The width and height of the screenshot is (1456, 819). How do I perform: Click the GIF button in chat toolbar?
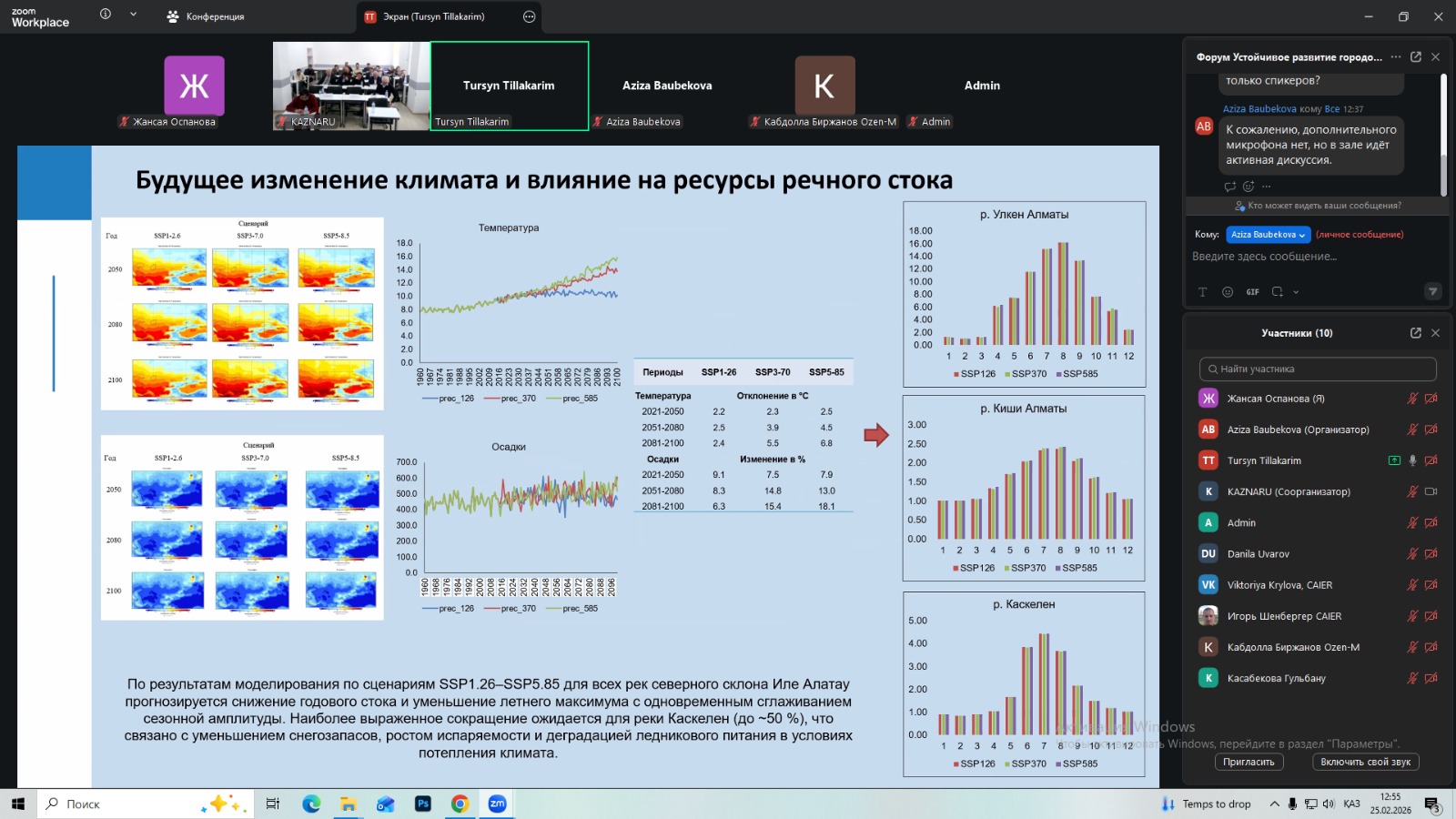(1253, 292)
